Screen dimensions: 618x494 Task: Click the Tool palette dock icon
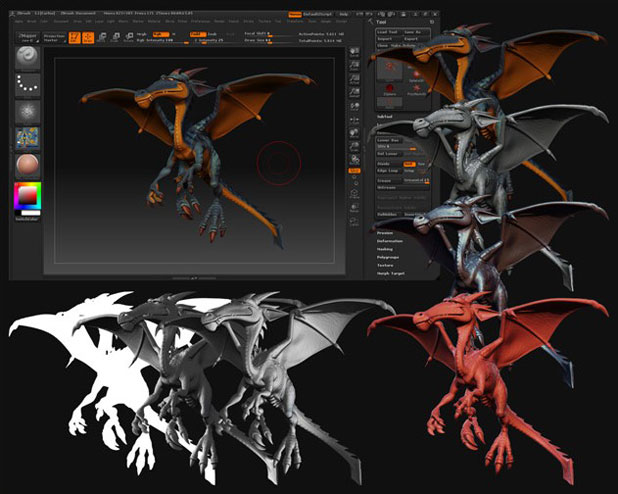[x=432, y=22]
